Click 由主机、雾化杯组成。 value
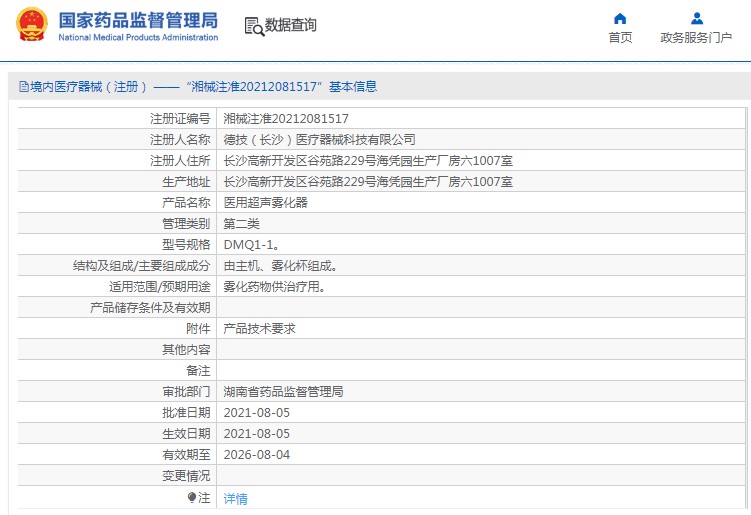Screen dimensions: 751x515 point(280,266)
